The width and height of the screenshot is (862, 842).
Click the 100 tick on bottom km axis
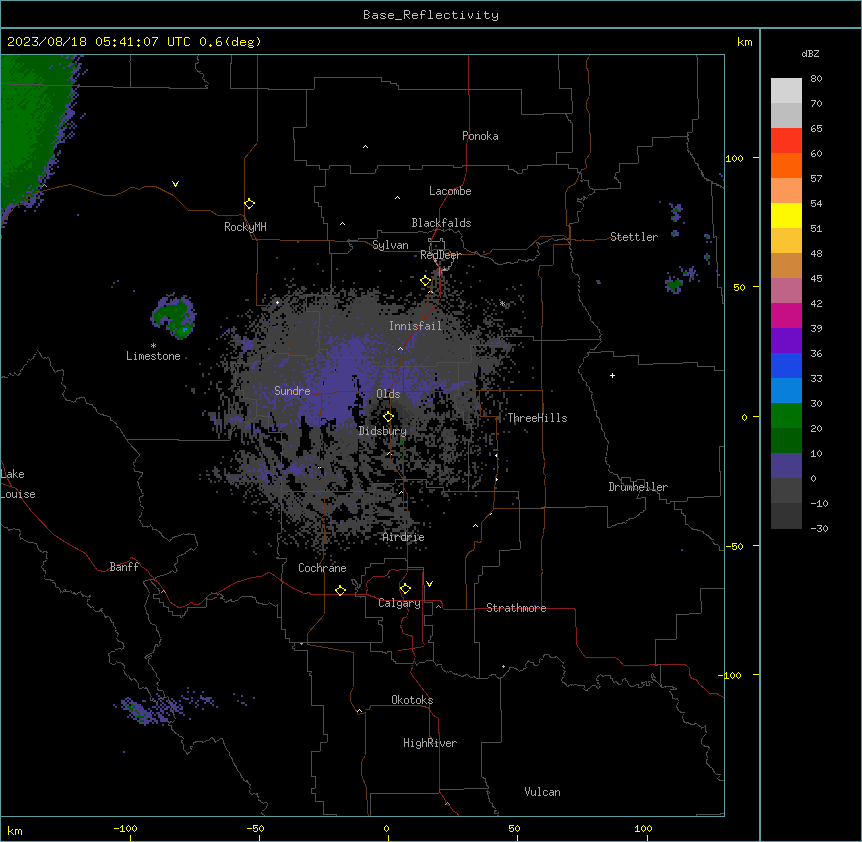(x=643, y=828)
